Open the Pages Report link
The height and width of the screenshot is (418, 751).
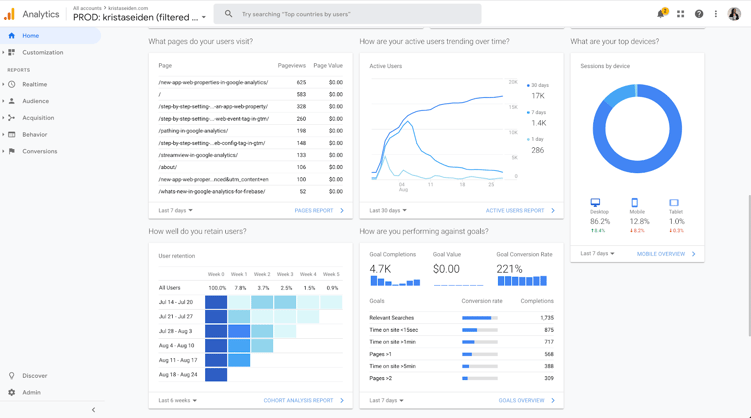[319, 211]
